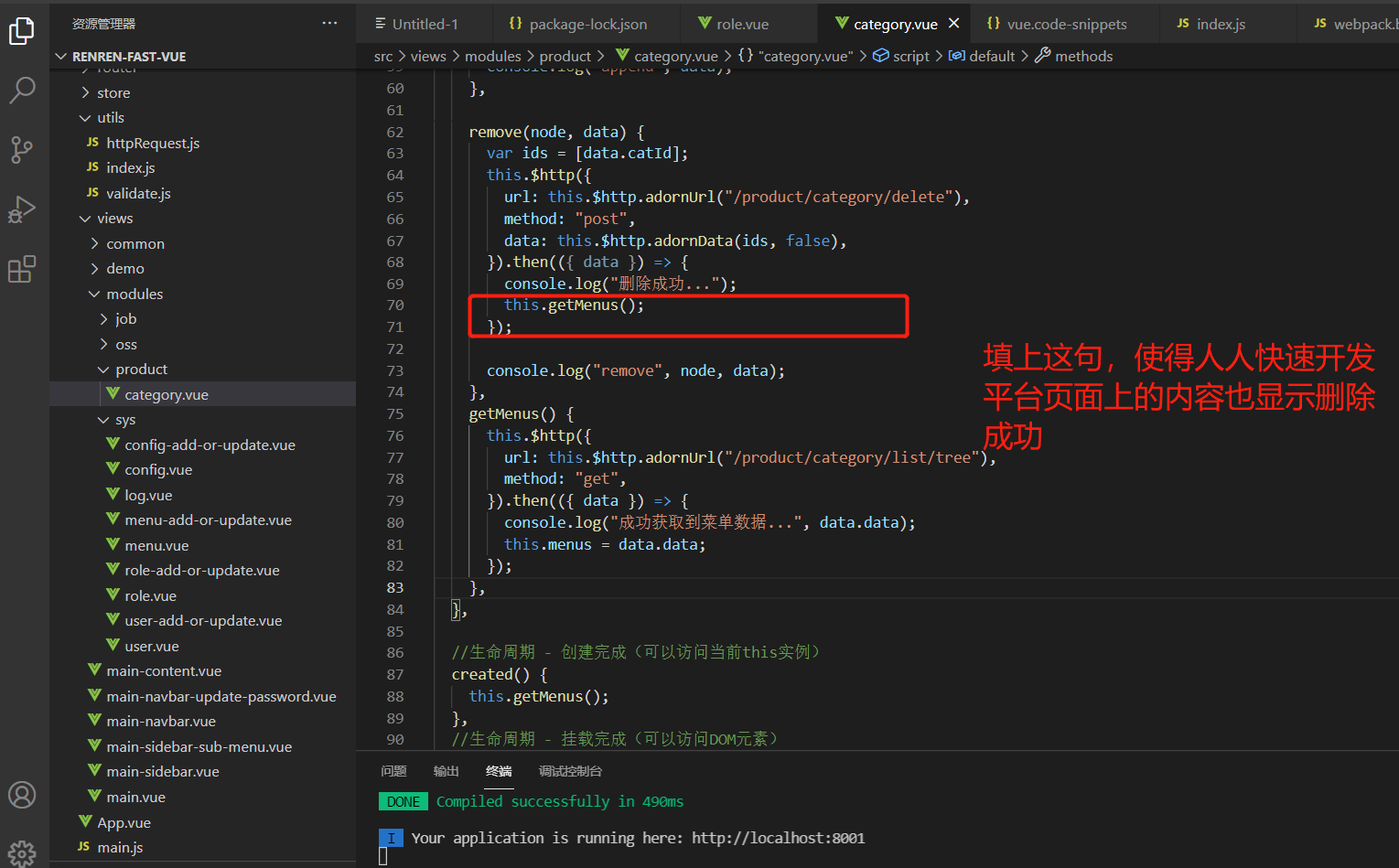
Task: Click the views breadcrumb segment
Action: [428, 56]
